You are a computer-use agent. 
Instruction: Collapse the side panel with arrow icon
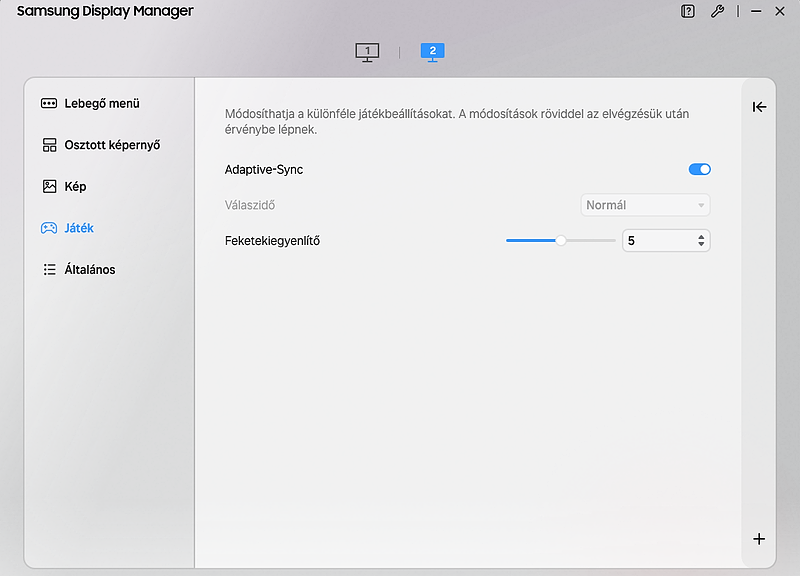(x=759, y=107)
